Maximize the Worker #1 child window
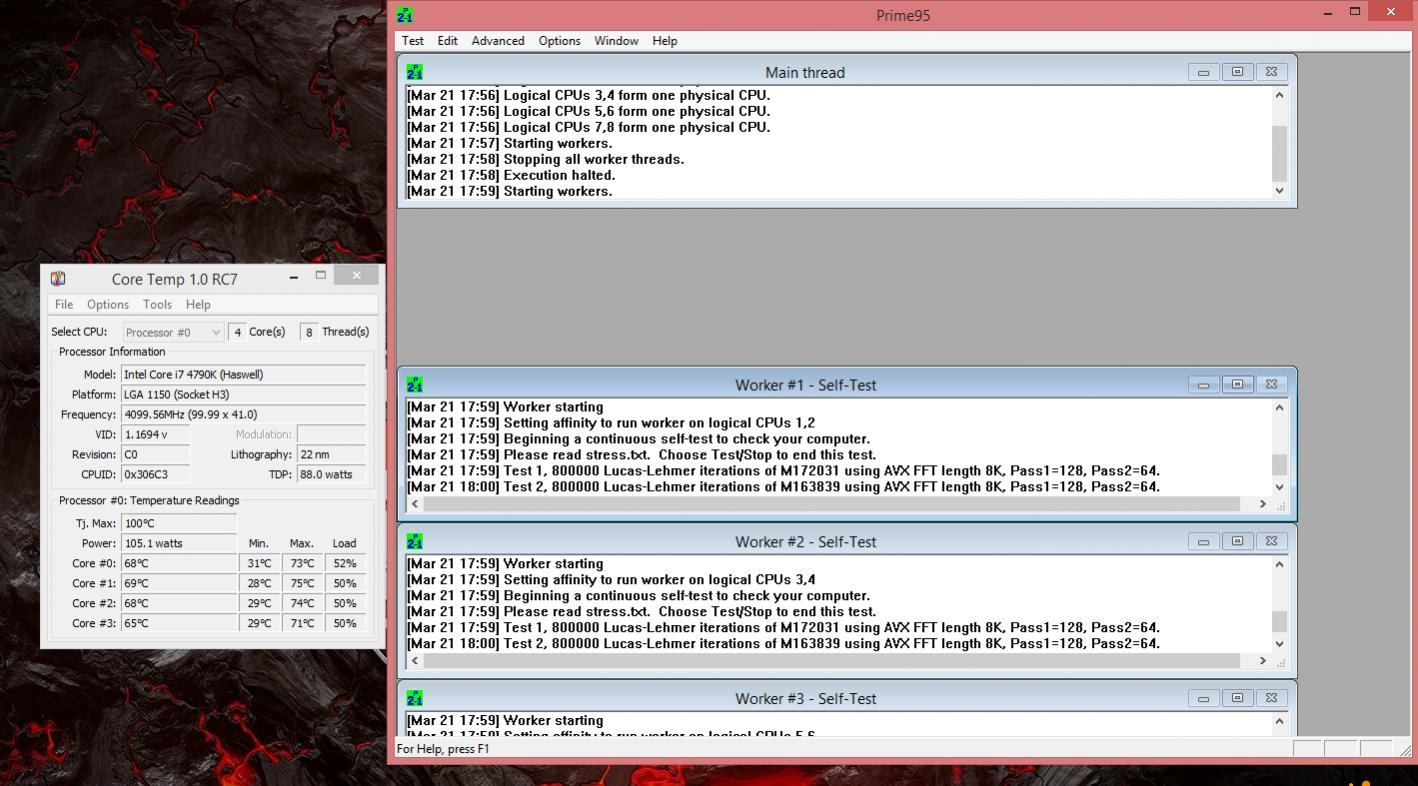 (x=1237, y=384)
